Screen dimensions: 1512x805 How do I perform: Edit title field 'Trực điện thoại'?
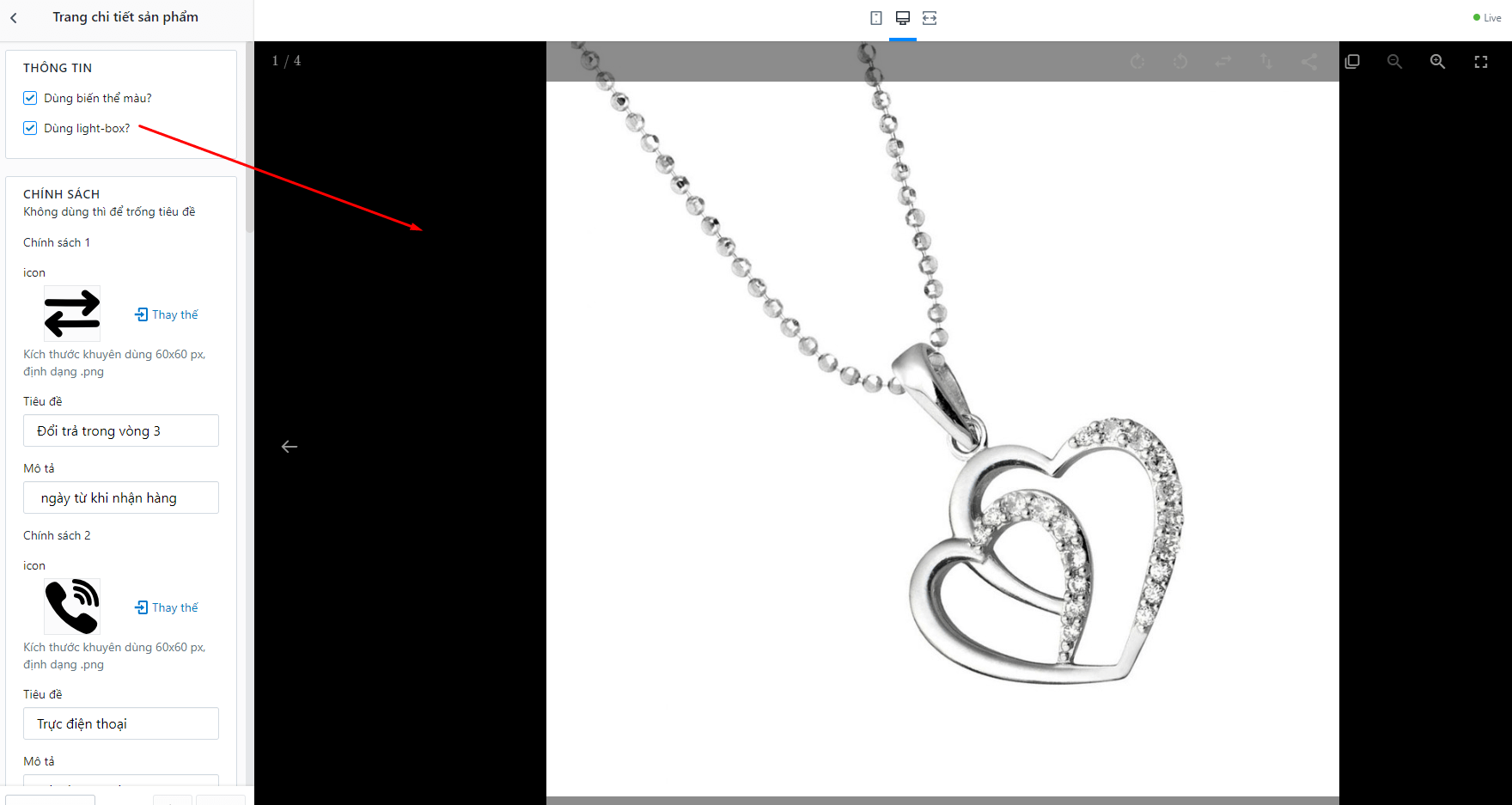click(x=121, y=723)
